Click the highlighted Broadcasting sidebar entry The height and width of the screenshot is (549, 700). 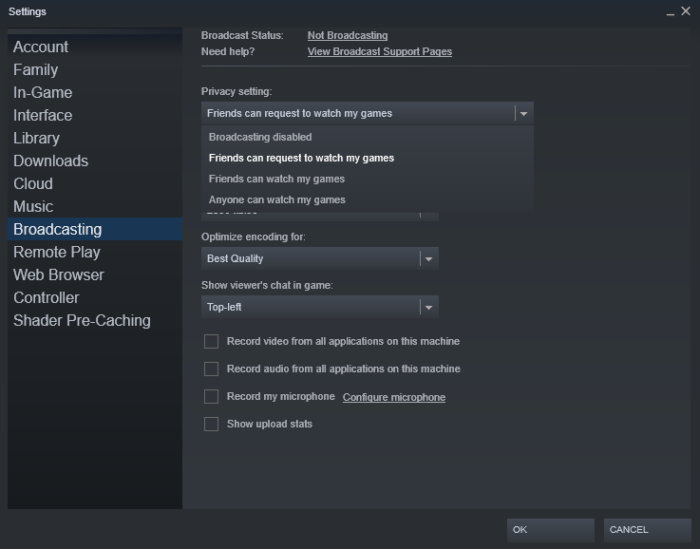coord(95,229)
